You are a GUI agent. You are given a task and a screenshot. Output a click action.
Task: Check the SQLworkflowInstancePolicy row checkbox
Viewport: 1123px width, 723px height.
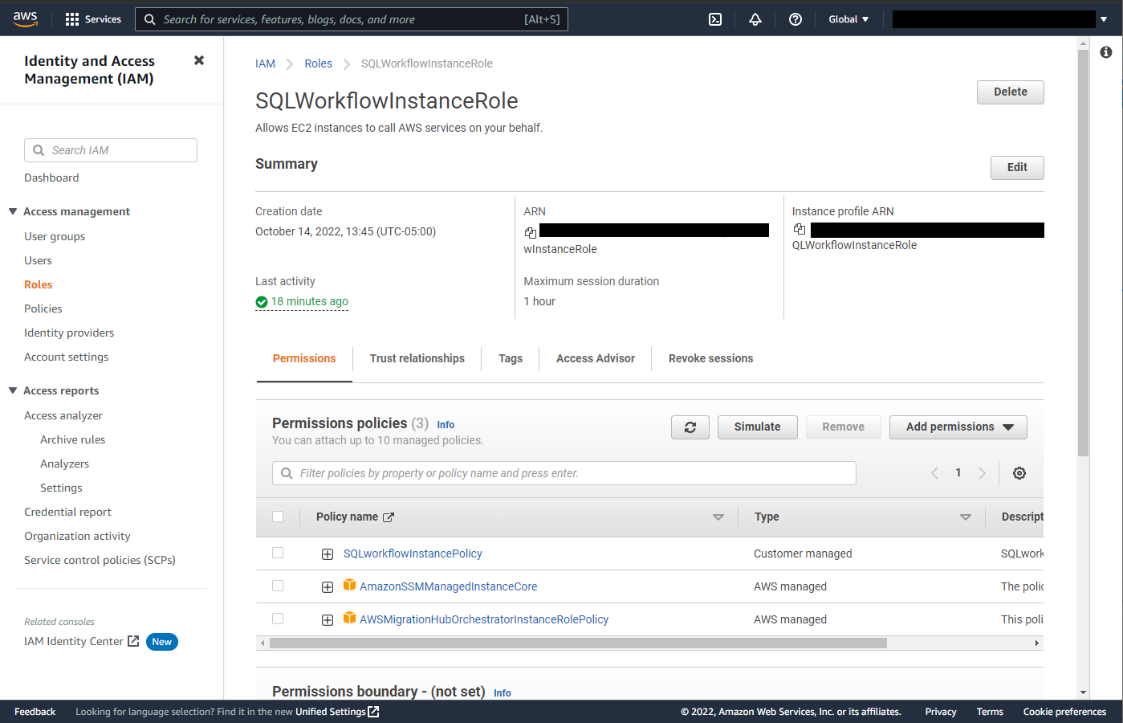tap(278, 552)
